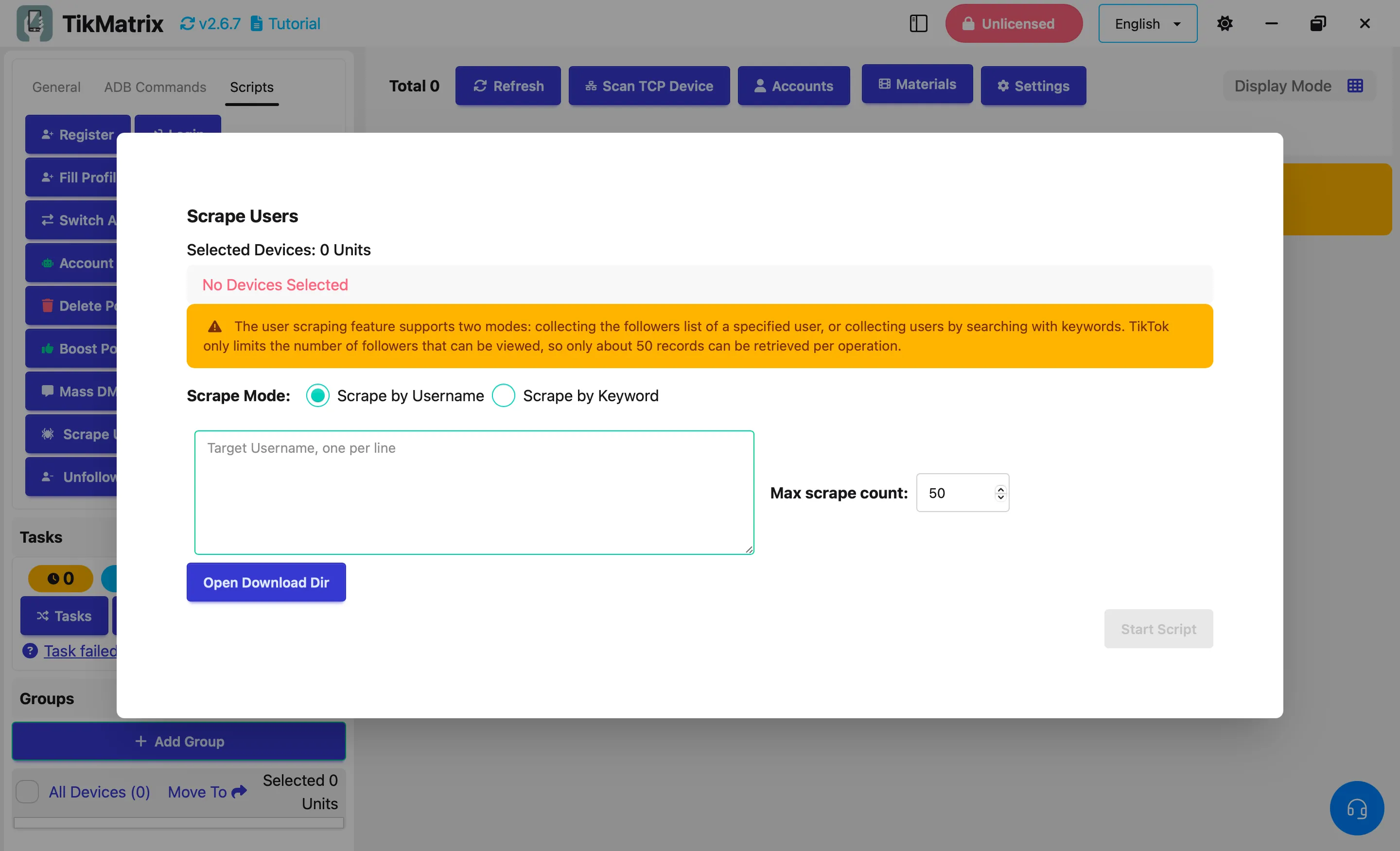Click the Unlicensed status button
Screen dimensions: 1400x851
[1013, 23]
